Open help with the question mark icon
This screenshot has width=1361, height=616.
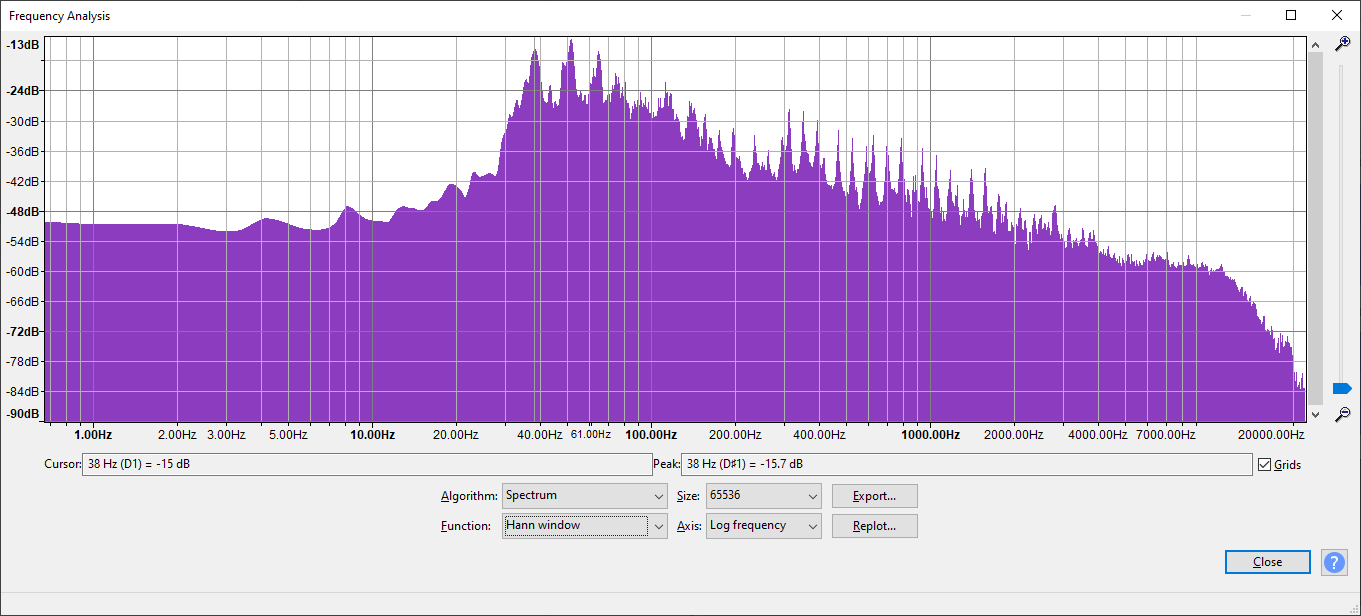(1334, 562)
